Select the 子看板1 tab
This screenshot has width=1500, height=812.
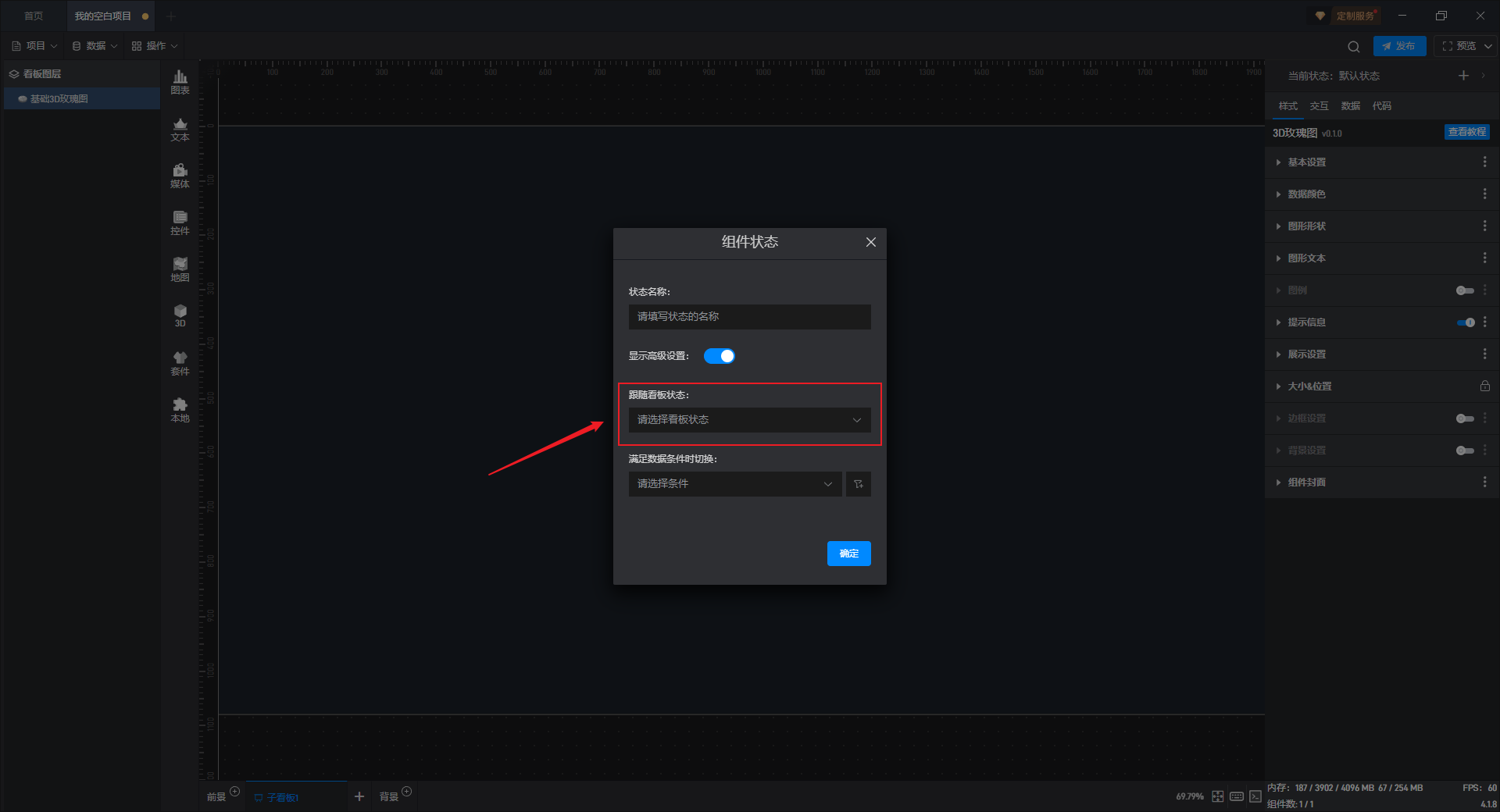pos(297,797)
